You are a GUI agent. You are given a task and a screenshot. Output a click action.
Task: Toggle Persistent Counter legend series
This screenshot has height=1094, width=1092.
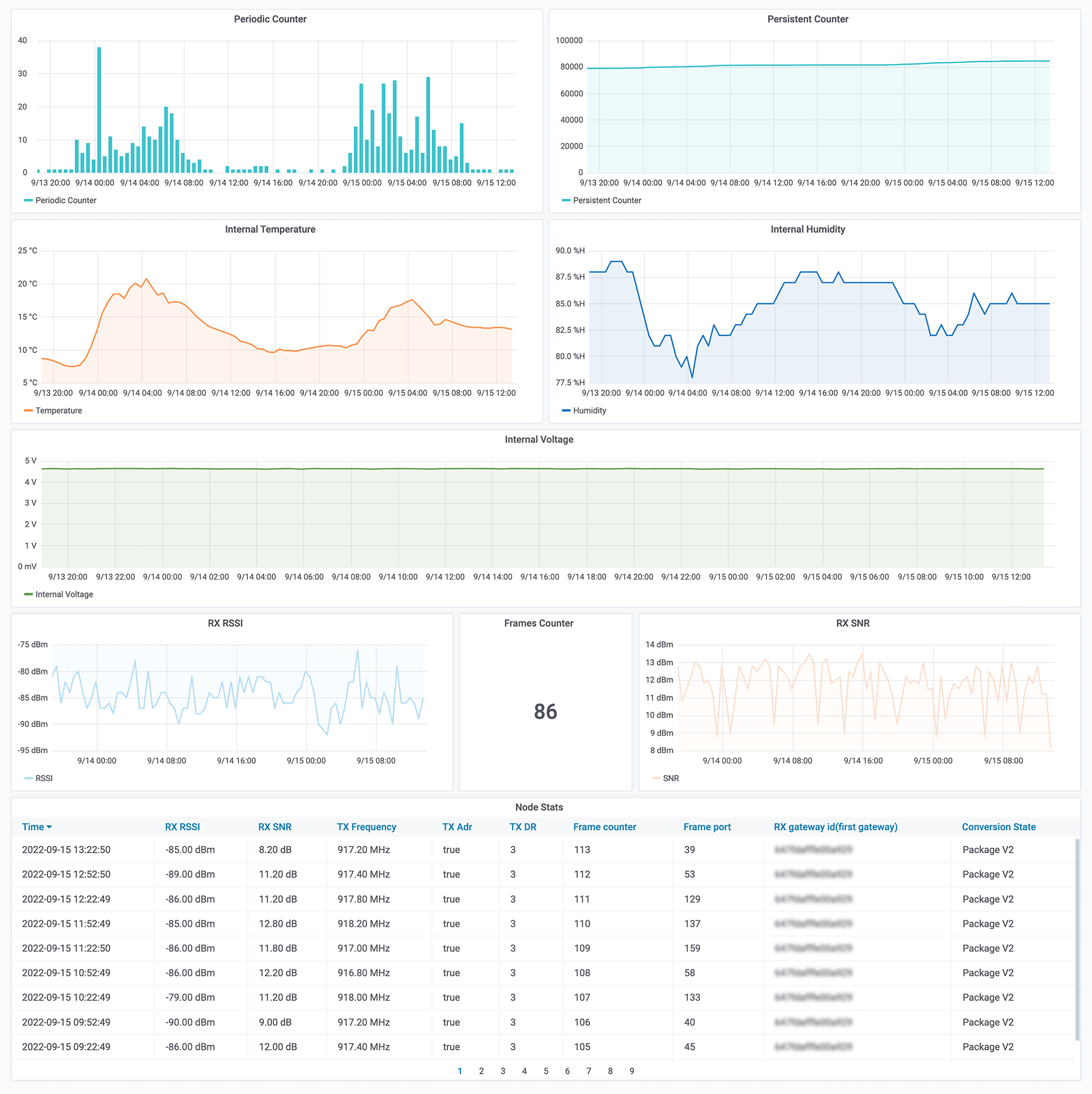(x=606, y=200)
